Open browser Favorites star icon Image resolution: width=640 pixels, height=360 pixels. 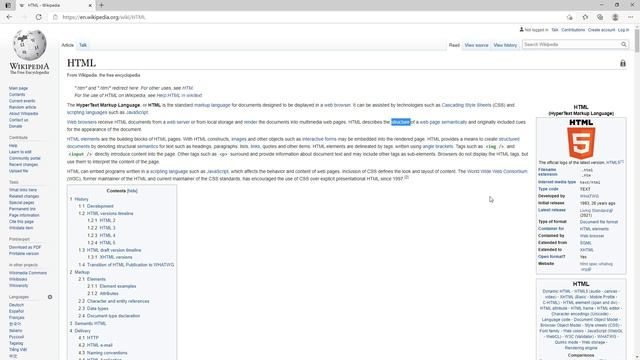coord(585,17)
